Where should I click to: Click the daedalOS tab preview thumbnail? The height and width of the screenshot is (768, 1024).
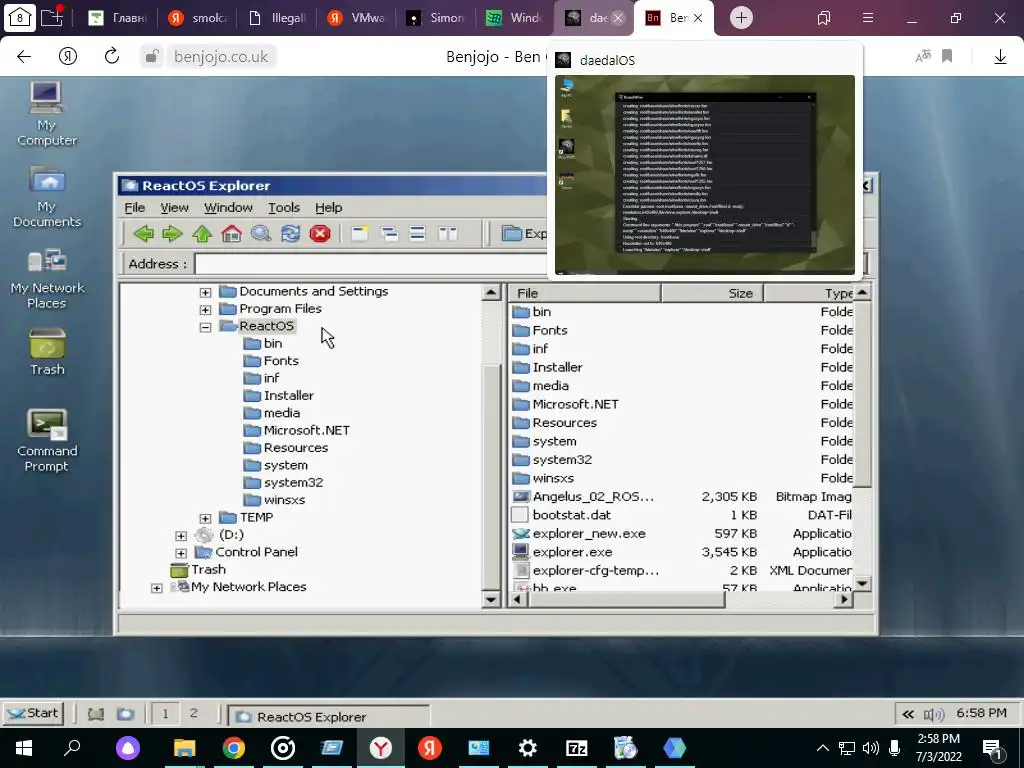tap(705, 175)
